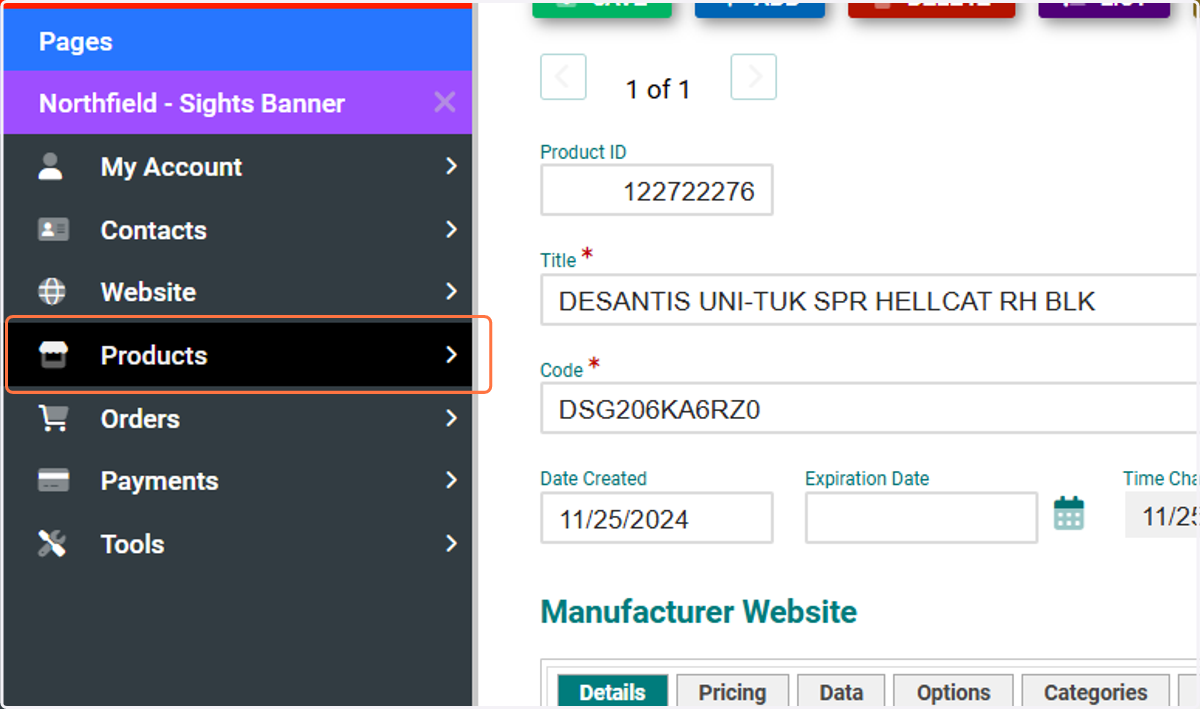Screen dimensions: 1200x709
Task: Expand the Payments chevron
Action: tap(451, 480)
